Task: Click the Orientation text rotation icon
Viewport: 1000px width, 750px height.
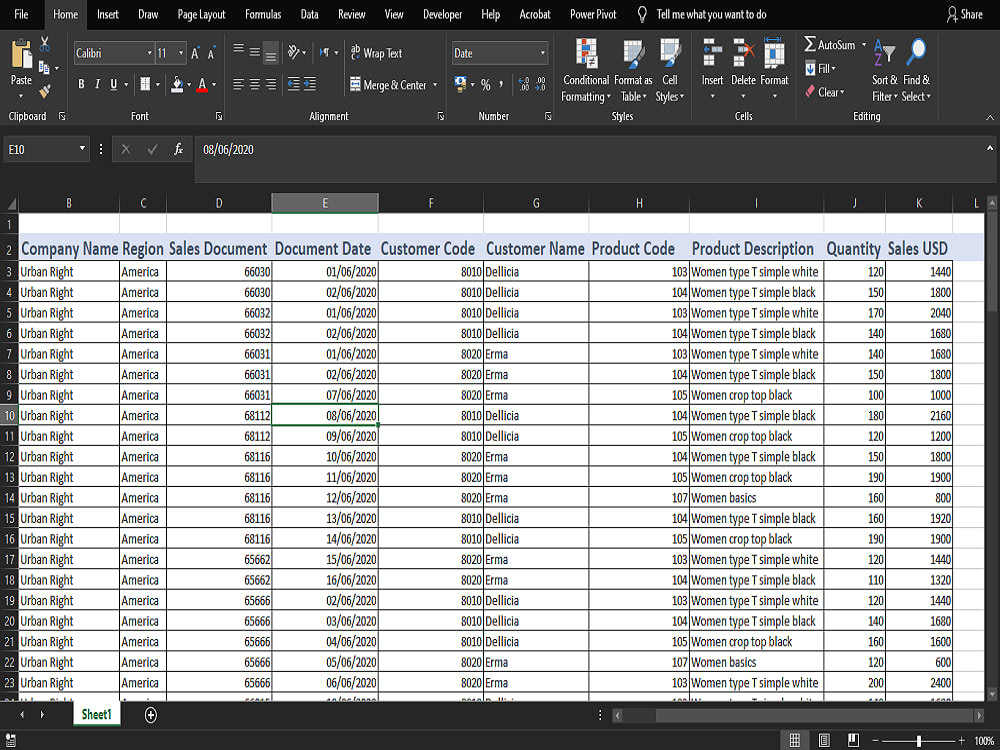Action: click(293, 52)
